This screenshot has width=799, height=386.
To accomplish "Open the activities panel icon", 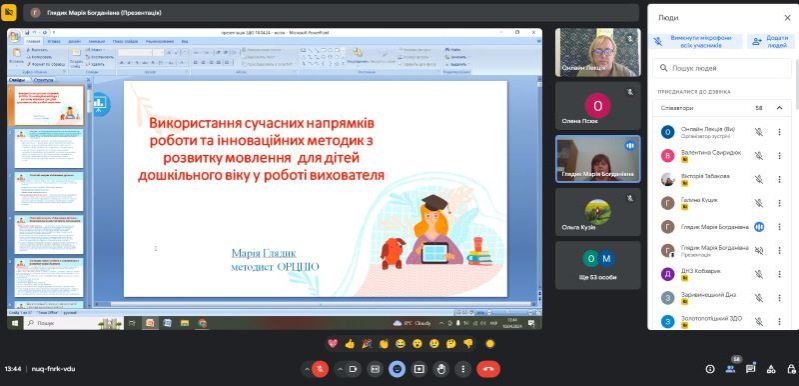I will (771, 369).
